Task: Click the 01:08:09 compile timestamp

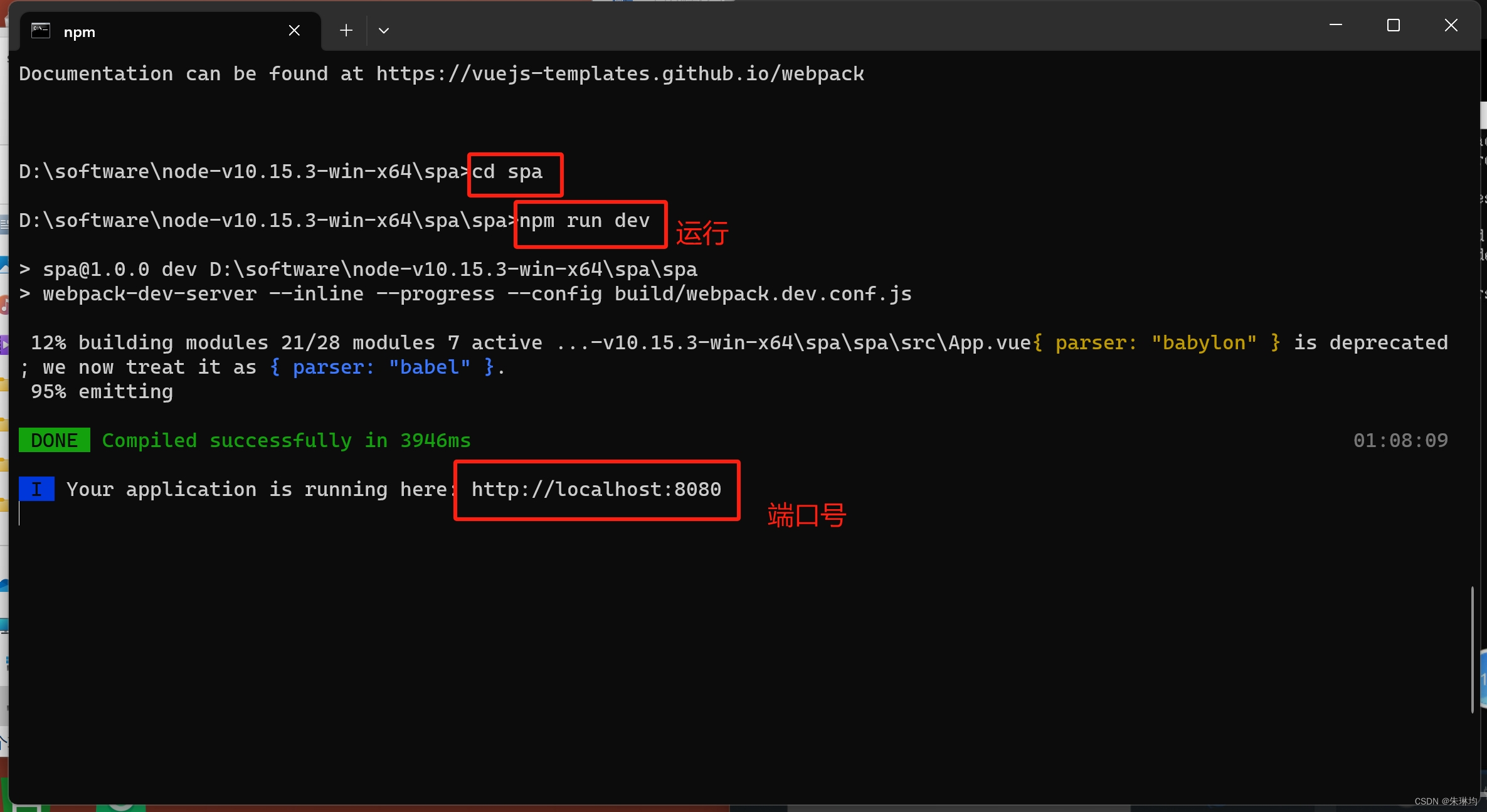Action: [1400, 440]
